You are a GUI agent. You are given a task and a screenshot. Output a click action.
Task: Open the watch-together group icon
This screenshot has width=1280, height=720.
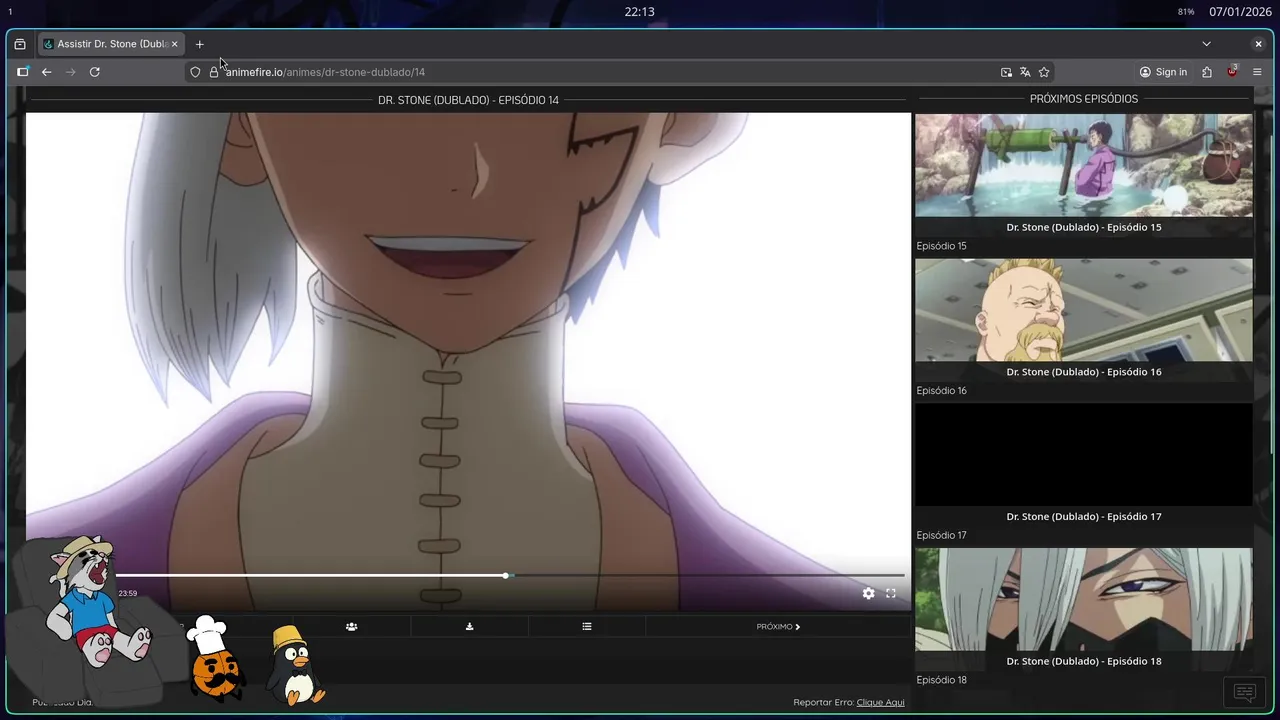(351, 626)
